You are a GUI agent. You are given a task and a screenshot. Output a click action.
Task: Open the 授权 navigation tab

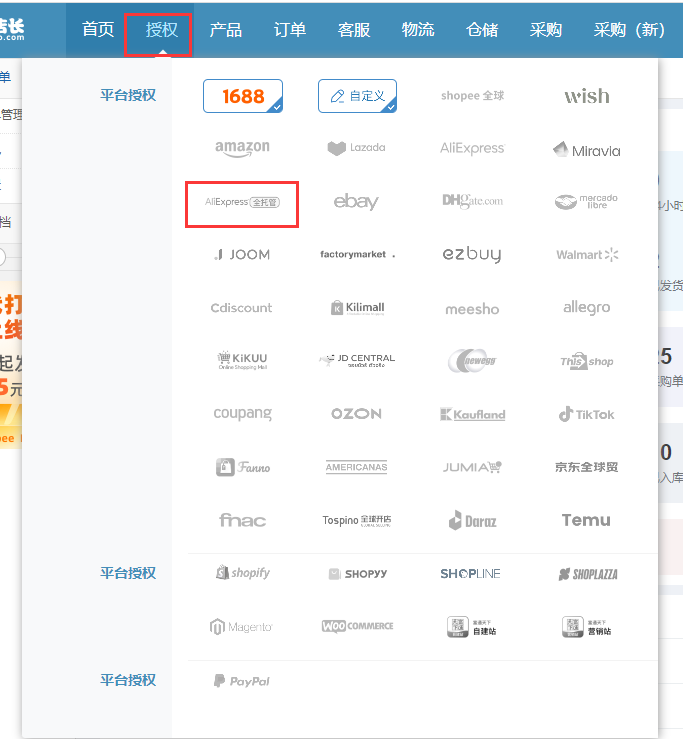(x=162, y=30)
